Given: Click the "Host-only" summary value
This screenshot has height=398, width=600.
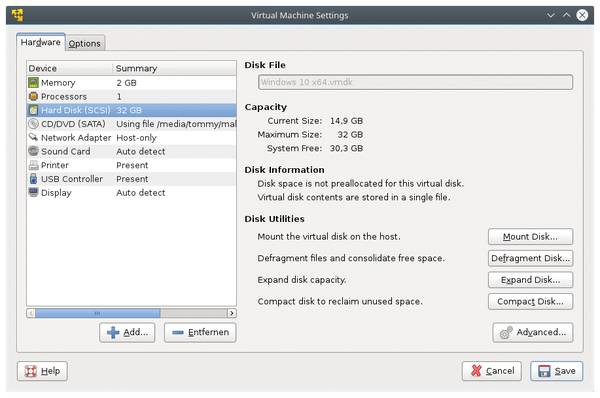Looking at the screenshot, I should (x=136, y=138).
